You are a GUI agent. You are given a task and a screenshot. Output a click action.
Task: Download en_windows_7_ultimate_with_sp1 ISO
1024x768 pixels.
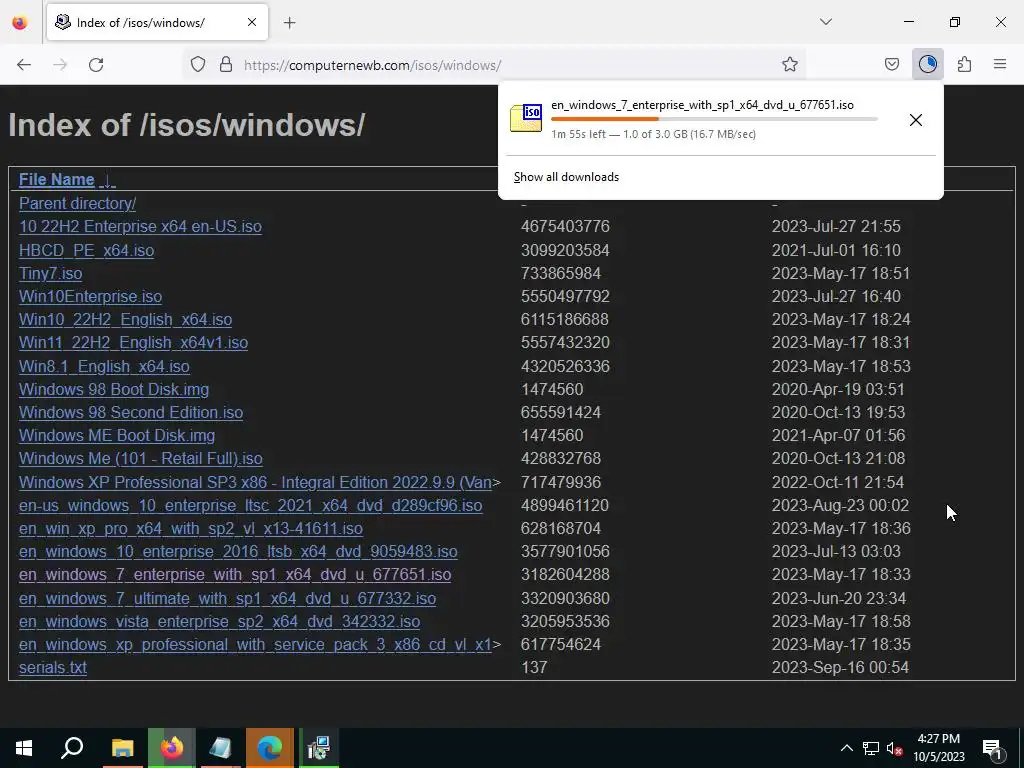tap(227, 598)
